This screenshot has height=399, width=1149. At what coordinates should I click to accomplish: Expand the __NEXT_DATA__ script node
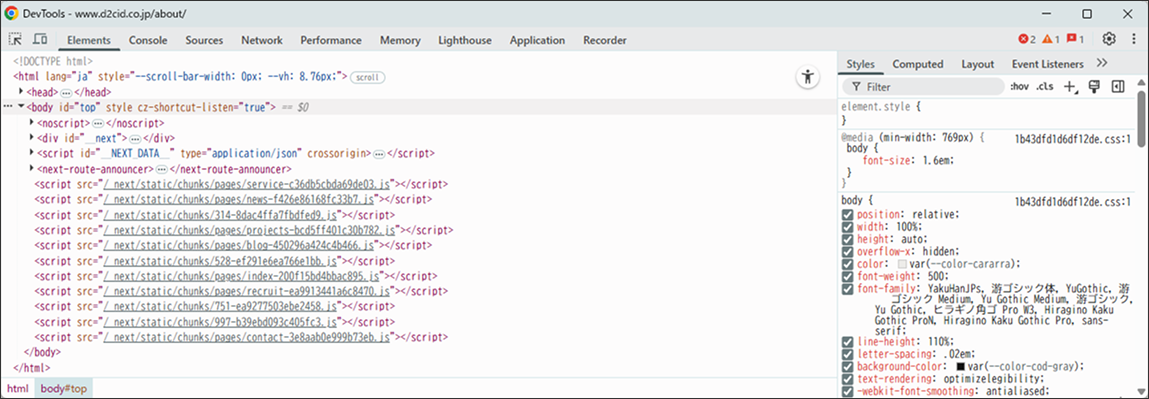tap(32, 154)
